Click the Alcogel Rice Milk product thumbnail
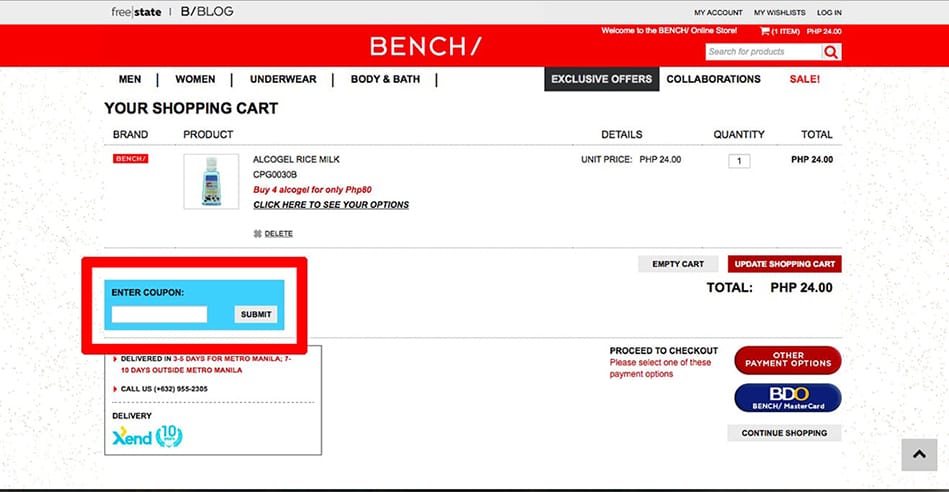The width and height of the screenshot is (949, 492). pos(211,182)
